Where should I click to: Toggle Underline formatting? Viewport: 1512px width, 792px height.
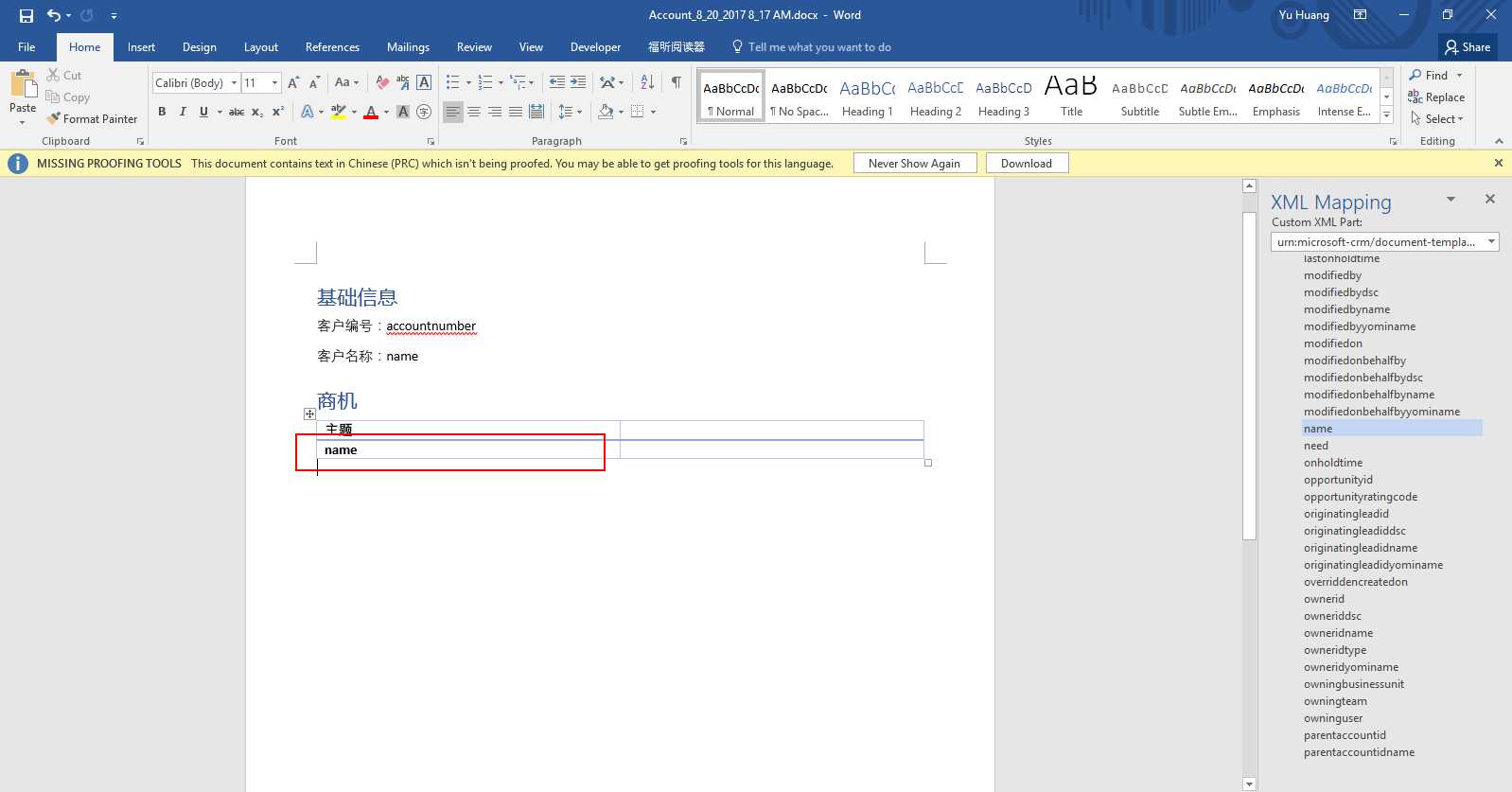click(203, 112)
